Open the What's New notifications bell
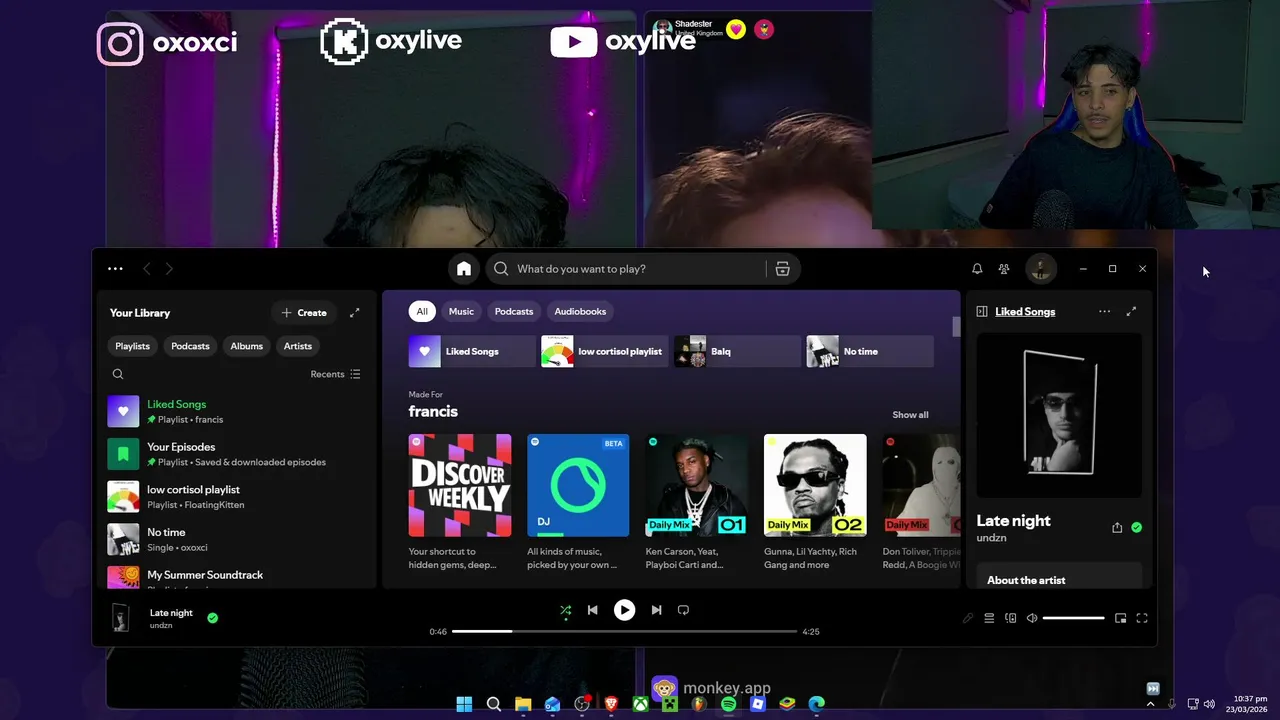Viewport: 1280px width, 720px height. tap(977, 269)
